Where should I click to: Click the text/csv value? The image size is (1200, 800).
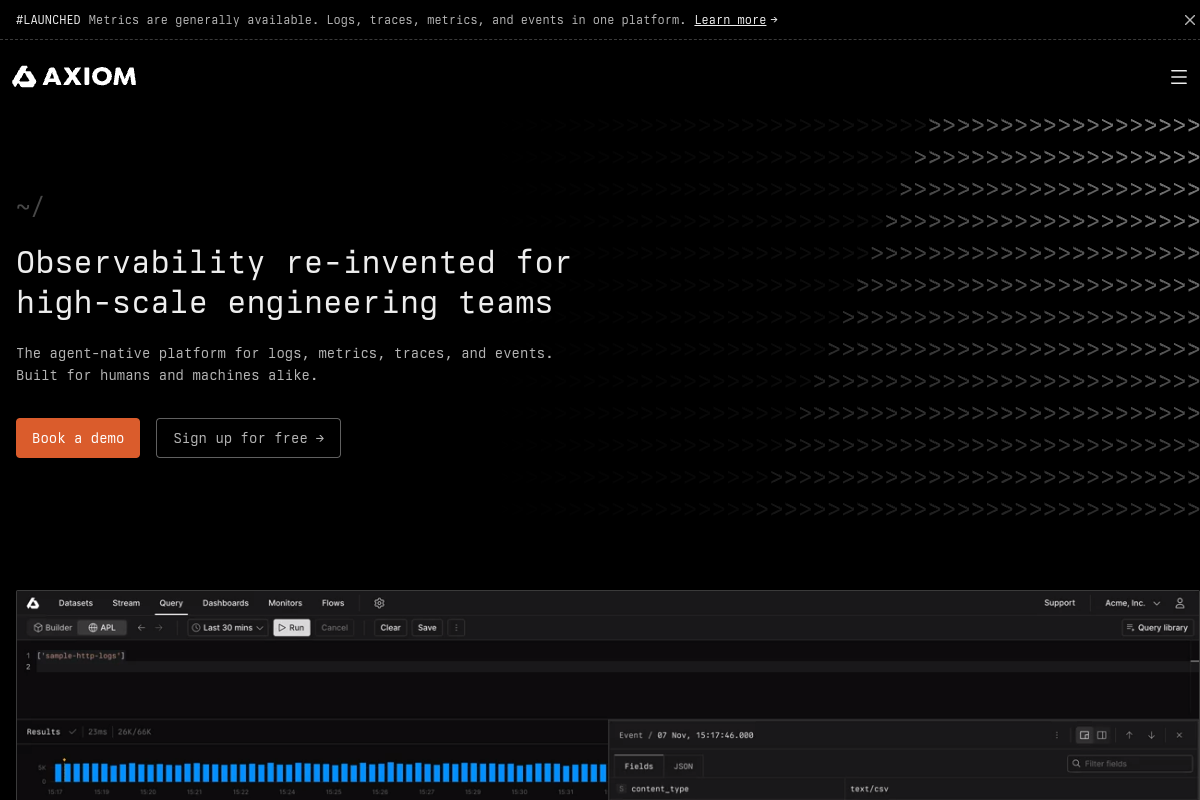869,789
